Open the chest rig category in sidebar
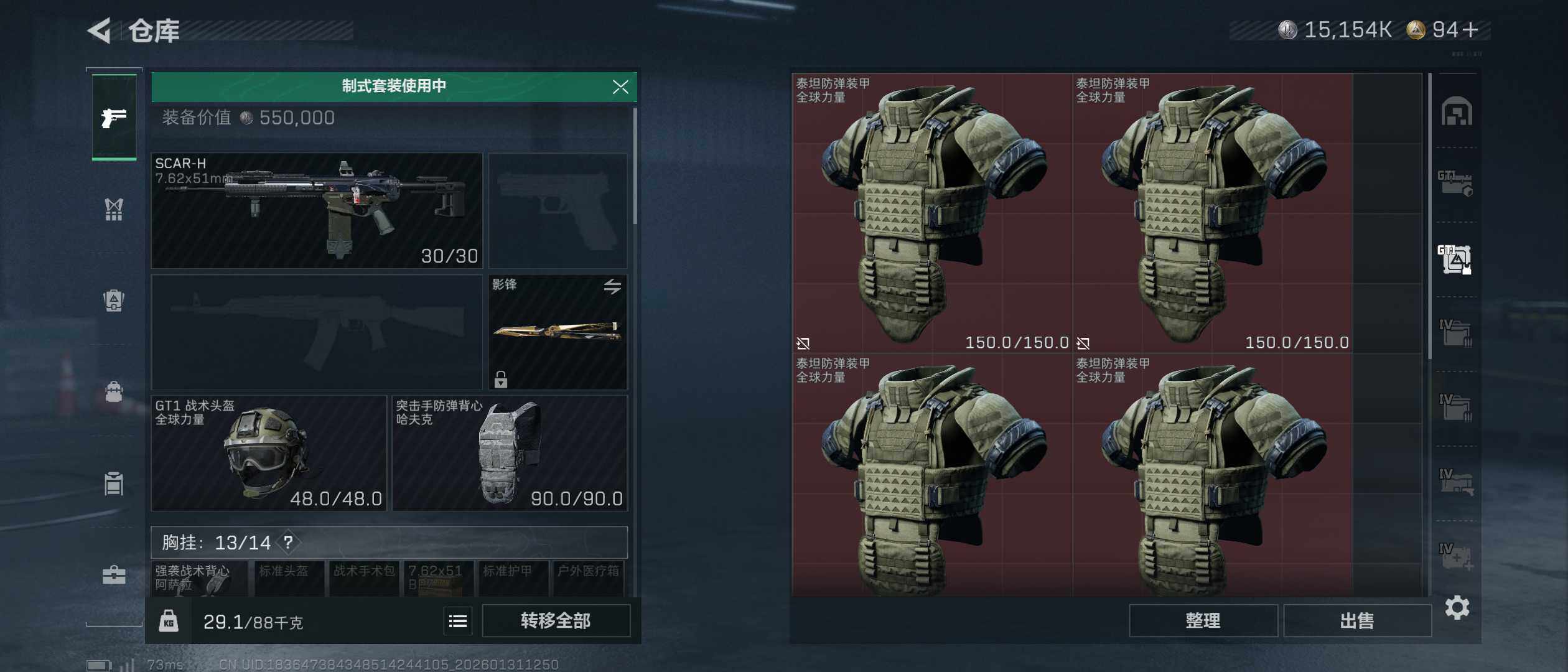Screen dimensions: 1568x672 [114, 210]
